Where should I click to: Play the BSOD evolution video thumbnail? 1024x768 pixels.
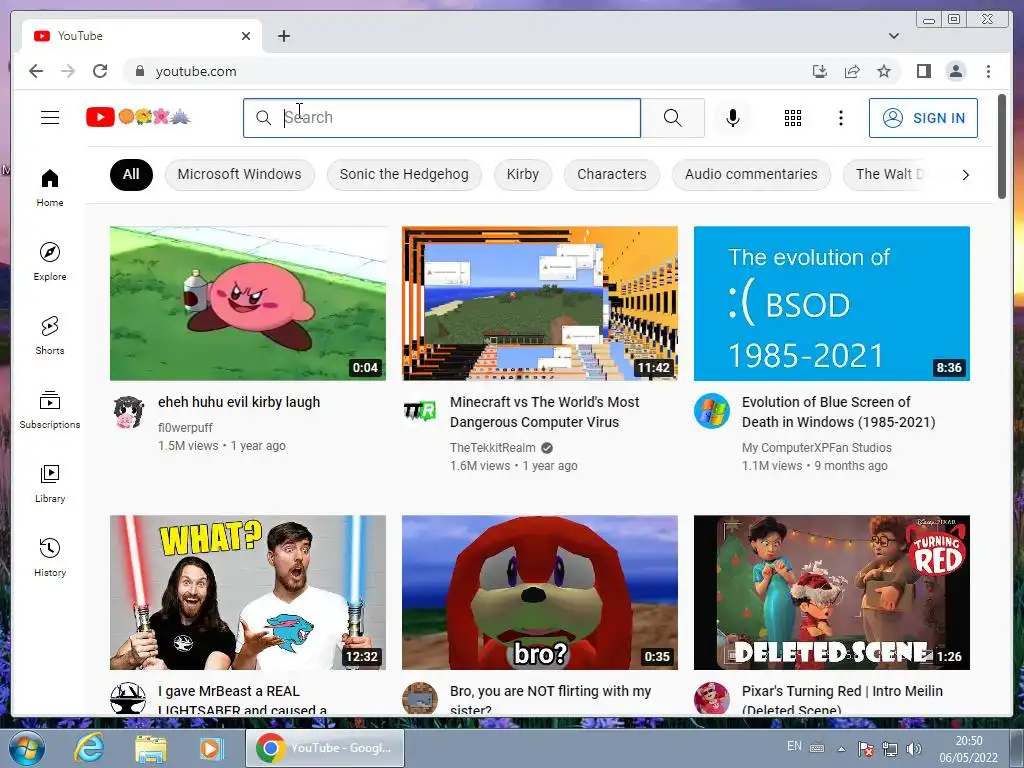tap(831, 303)
